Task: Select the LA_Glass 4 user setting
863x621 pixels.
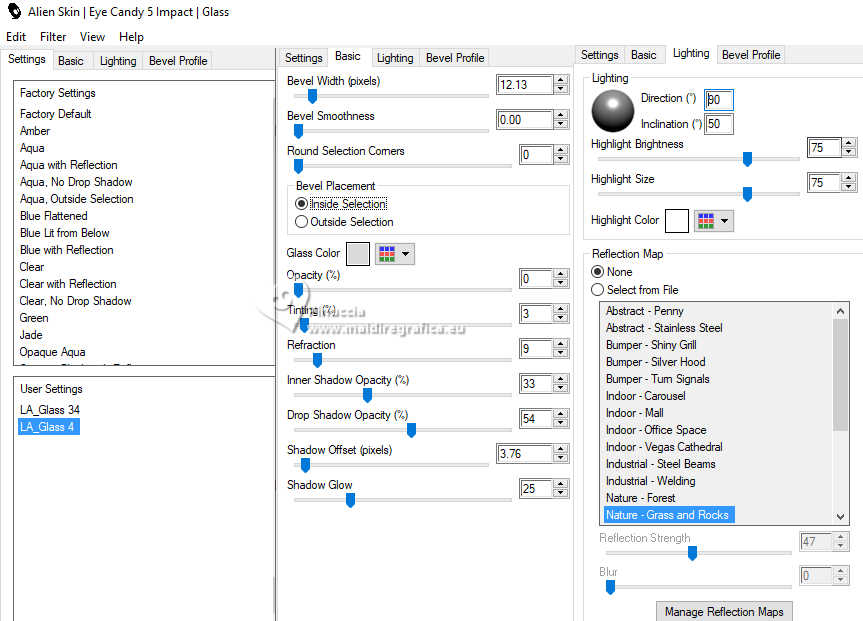Action: point(48,427)
